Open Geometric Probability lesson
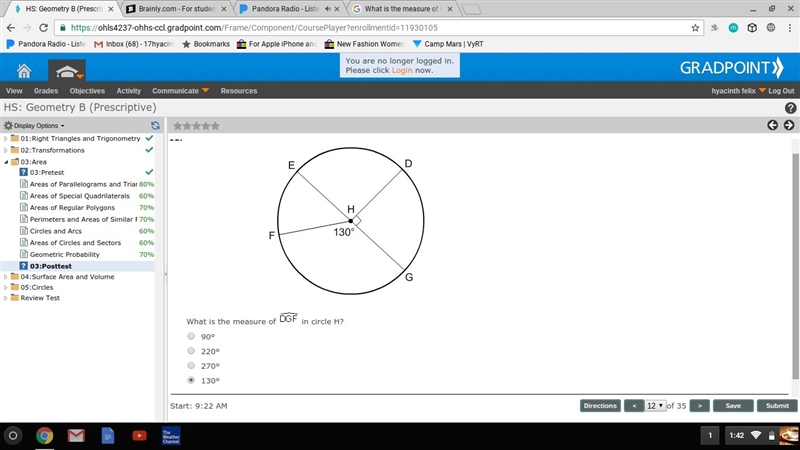This screenshot has height=450, width=800. point(65,255)
